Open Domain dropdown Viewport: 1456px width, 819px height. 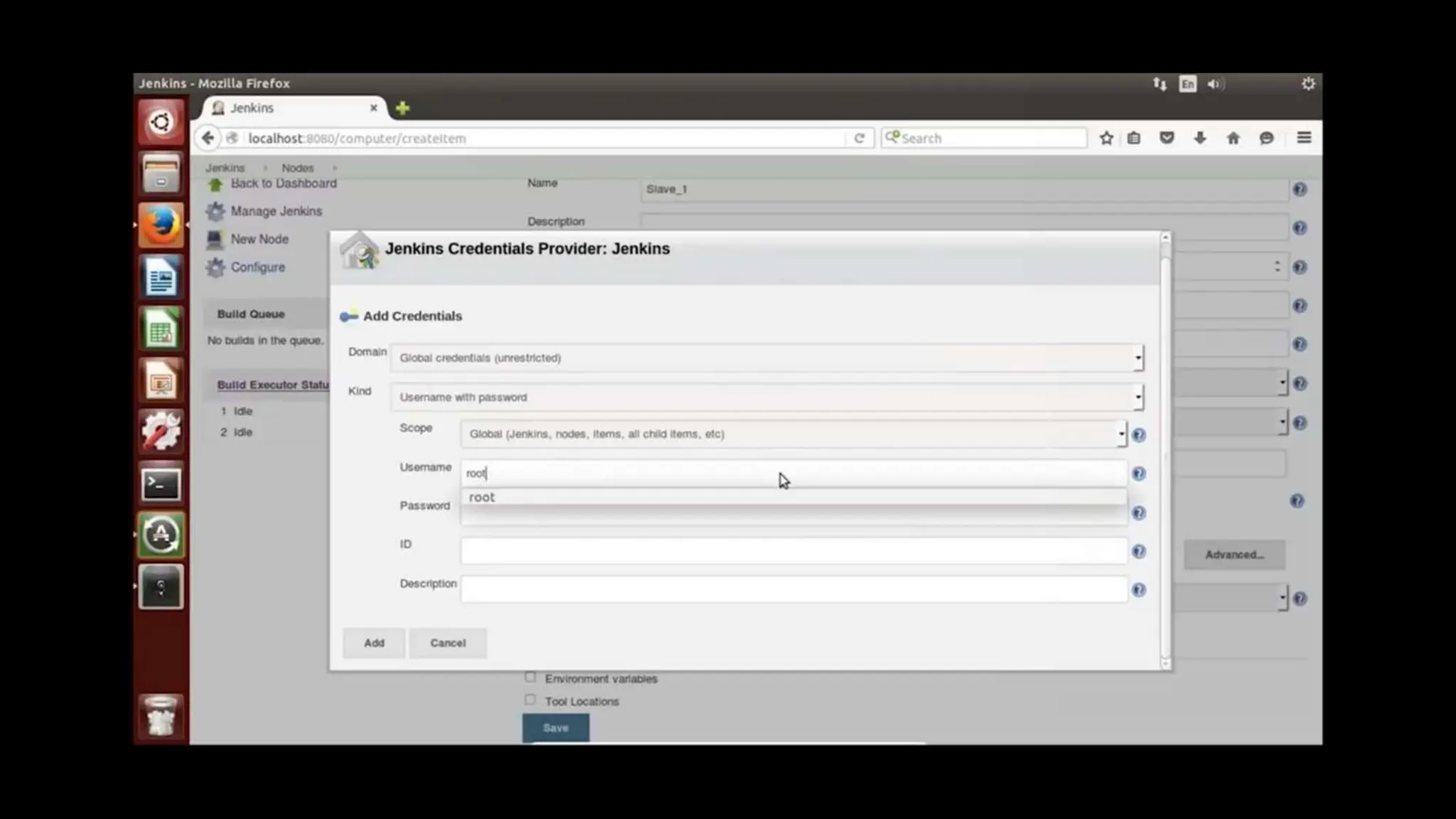point(766,358)
